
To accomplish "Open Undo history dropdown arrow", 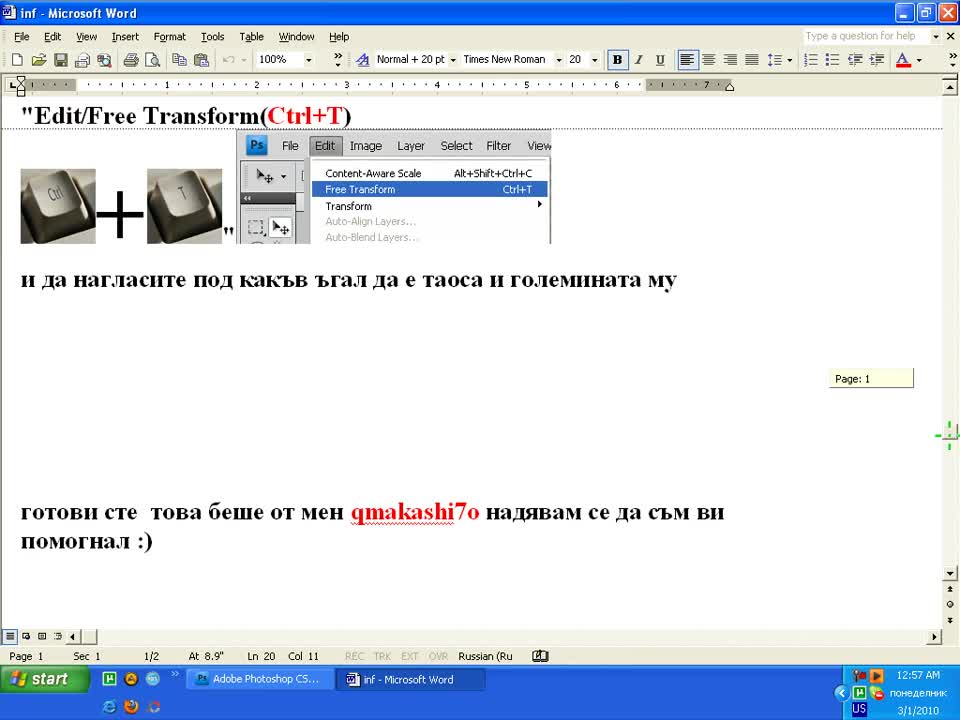I will pyautogui.click(x=244, y=60).
